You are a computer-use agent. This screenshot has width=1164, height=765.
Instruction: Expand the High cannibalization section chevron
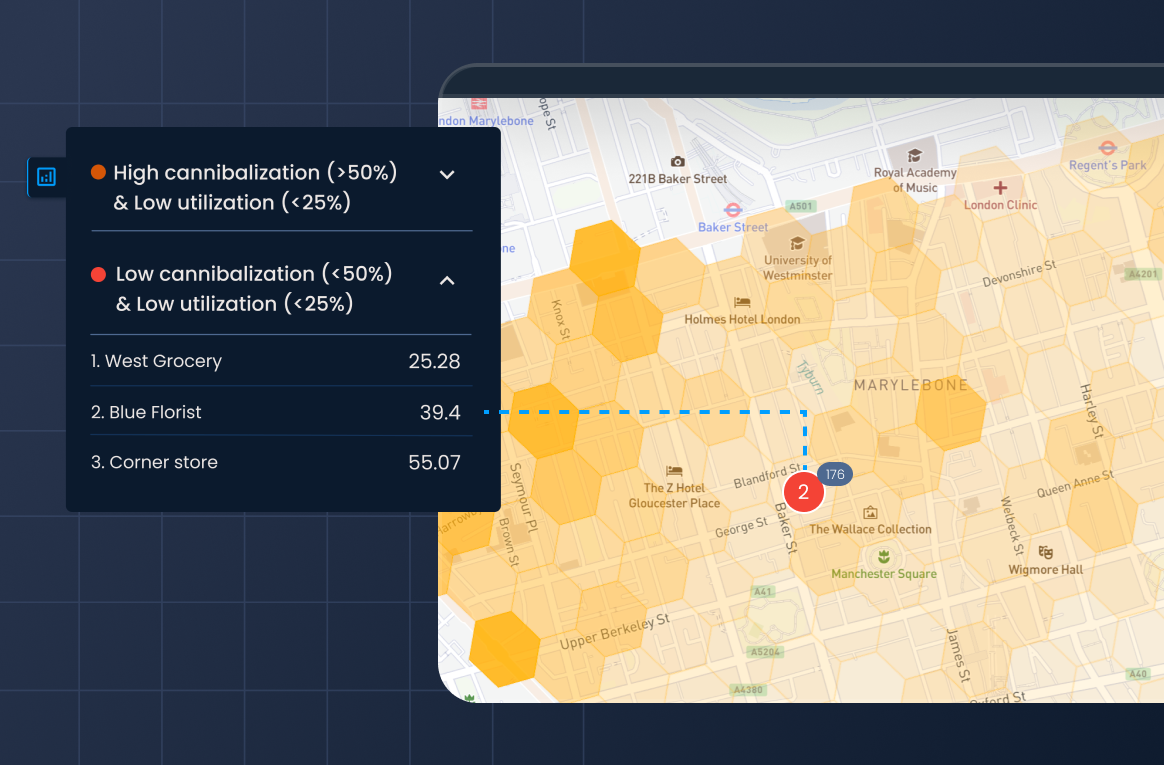pyautogui.click(x=447, y=175)
